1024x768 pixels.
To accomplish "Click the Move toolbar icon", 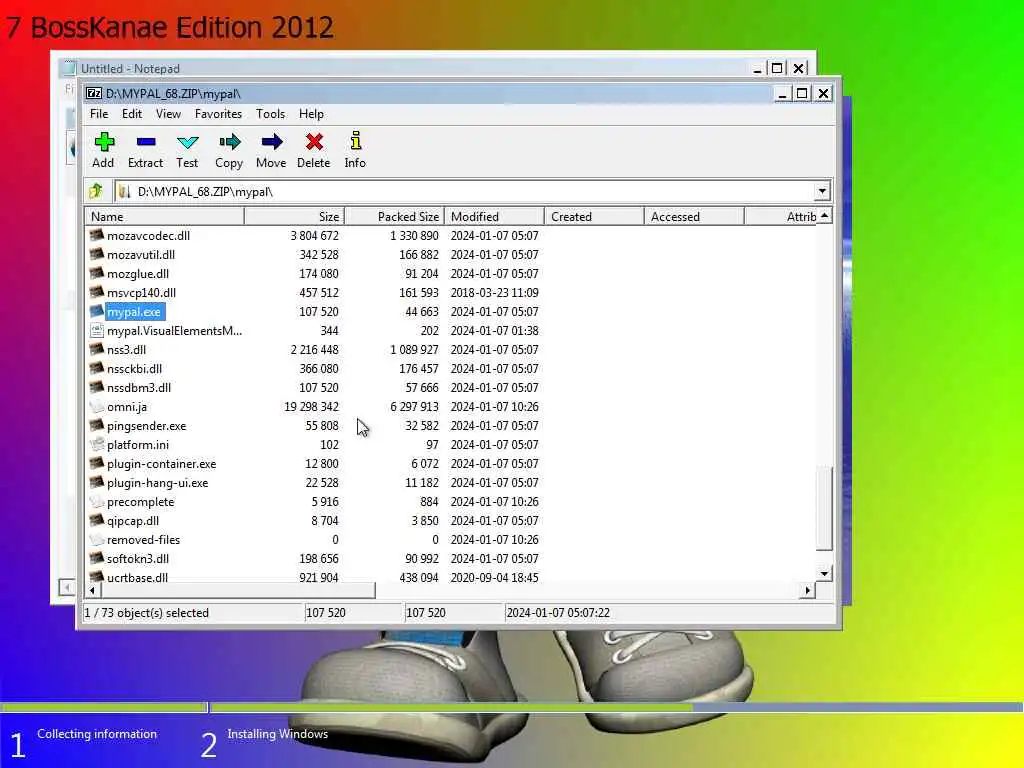I will tap(271, 142).
